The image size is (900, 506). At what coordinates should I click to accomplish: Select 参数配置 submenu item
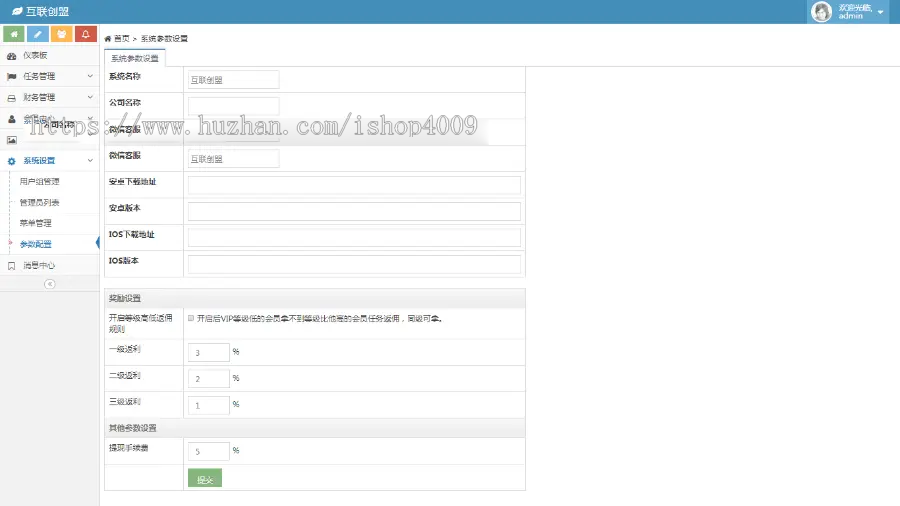click(x=36, y=244)
